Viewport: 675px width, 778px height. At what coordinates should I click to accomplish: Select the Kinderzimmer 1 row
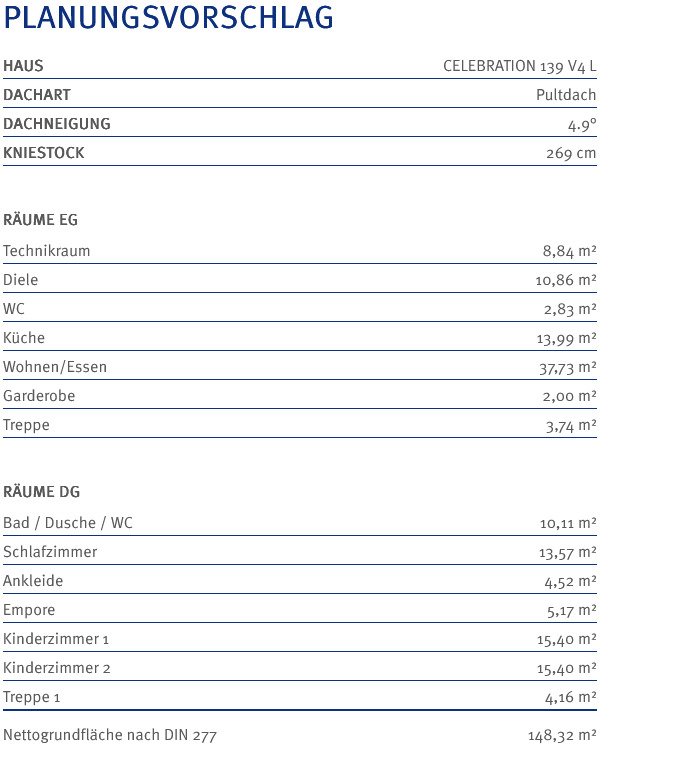point(300,639)
